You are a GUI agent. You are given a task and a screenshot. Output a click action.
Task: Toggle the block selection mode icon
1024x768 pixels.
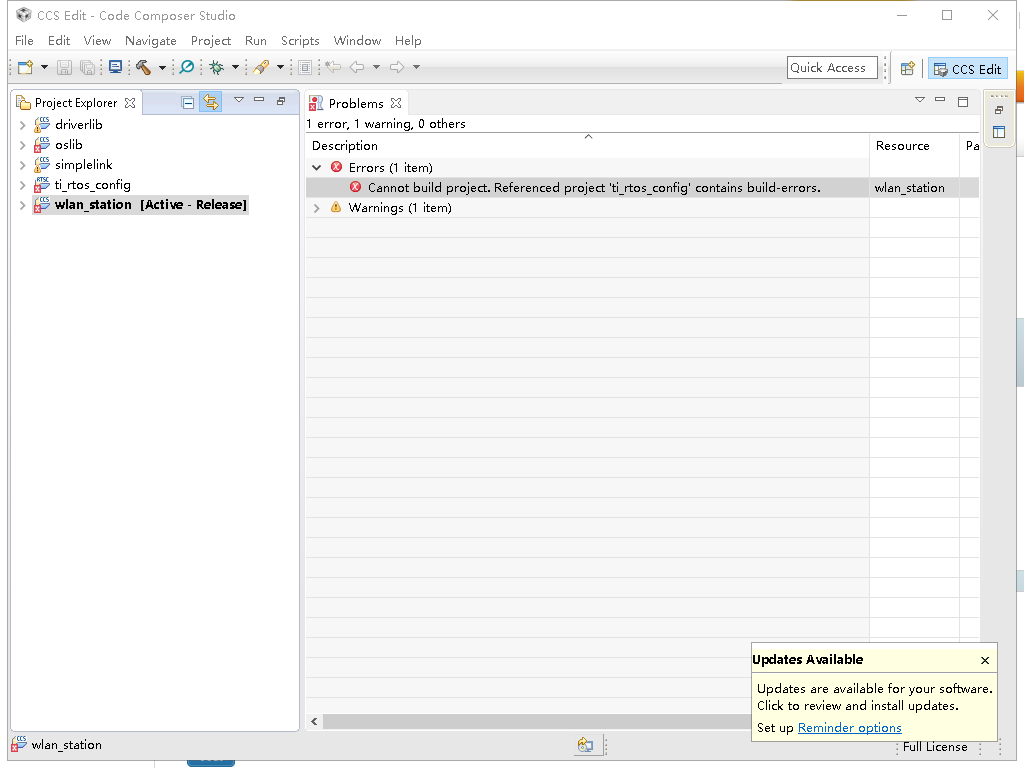[305, 67]
